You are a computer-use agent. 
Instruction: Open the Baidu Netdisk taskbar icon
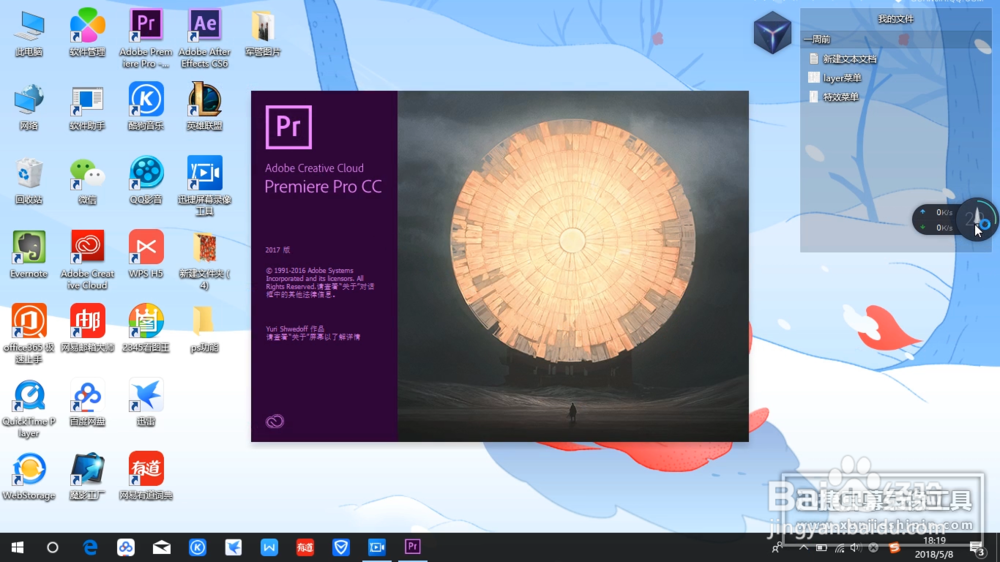point(126,547)
